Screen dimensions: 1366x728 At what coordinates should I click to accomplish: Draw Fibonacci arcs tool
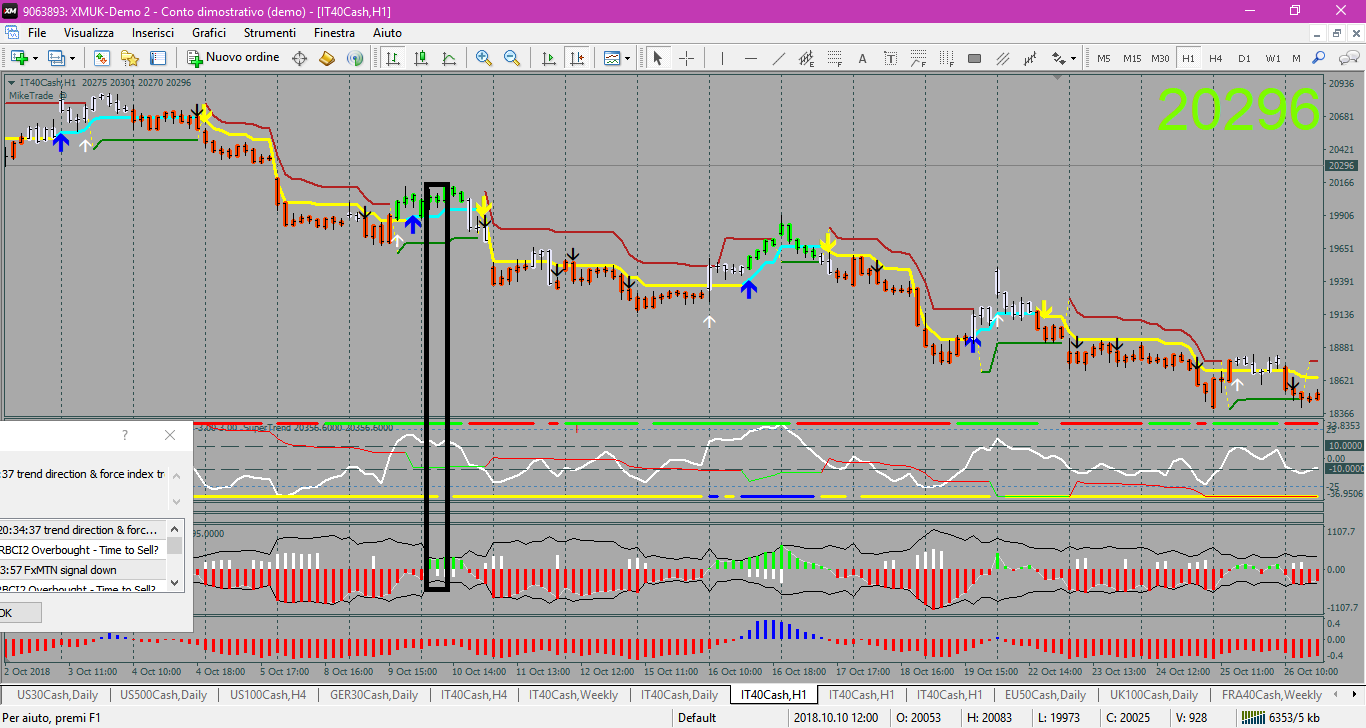point(918,58)
